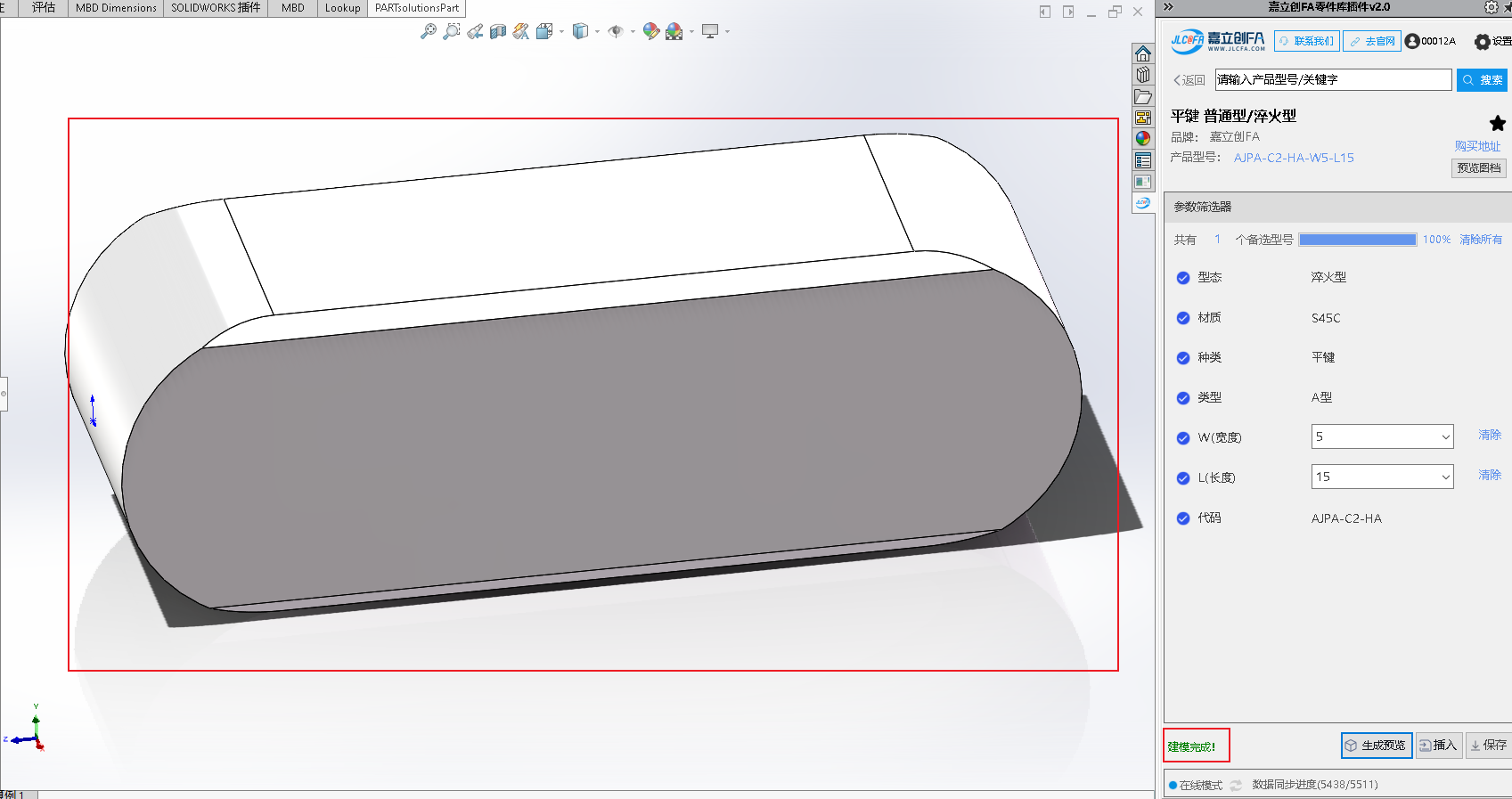The image size is (1512, 799).
Task: Switch to the MBD Dimensions tab
Action: click(x=116, y=8)
